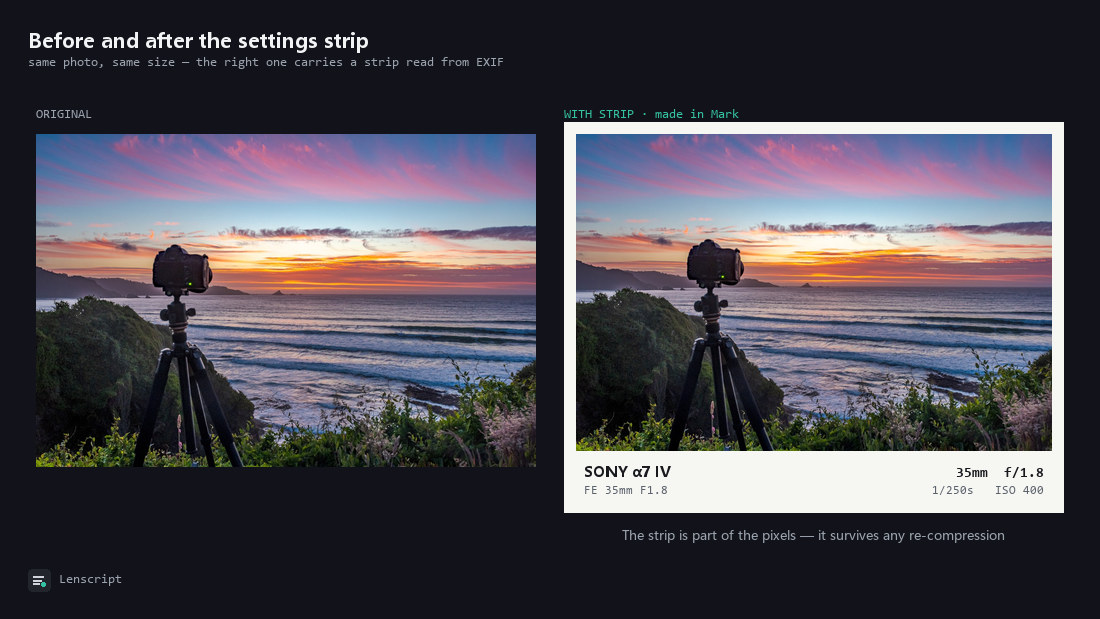Click the Lenscript logo icon
The height and width of the screenshot is (619, 1100).
tap(39, 580)
